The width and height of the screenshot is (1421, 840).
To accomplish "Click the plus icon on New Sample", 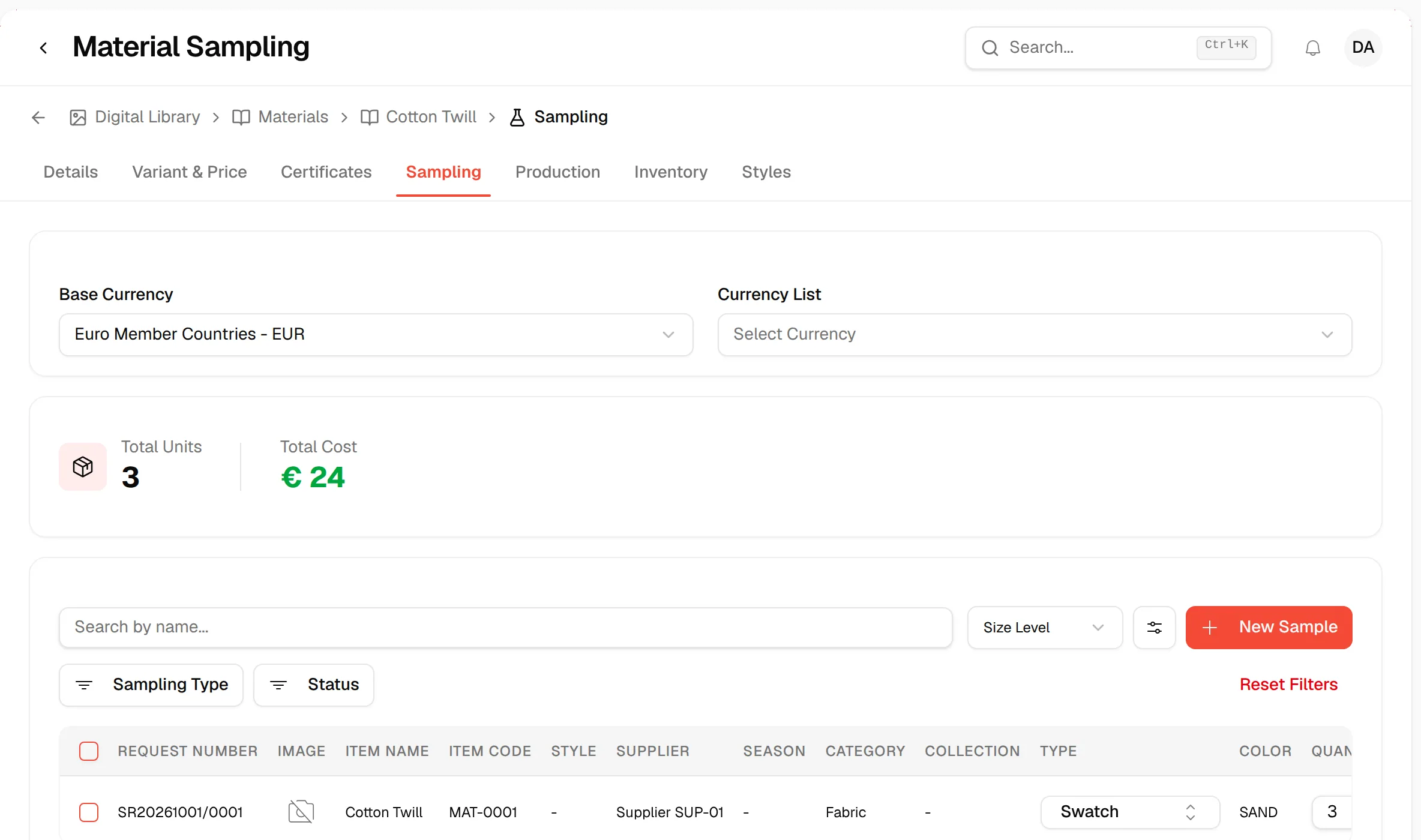I will 1210,628.
